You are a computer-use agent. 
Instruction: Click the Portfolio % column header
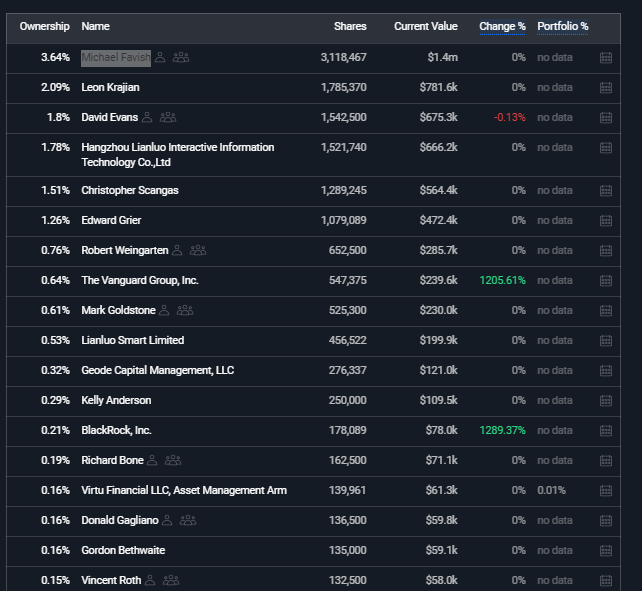click(563, 27)
